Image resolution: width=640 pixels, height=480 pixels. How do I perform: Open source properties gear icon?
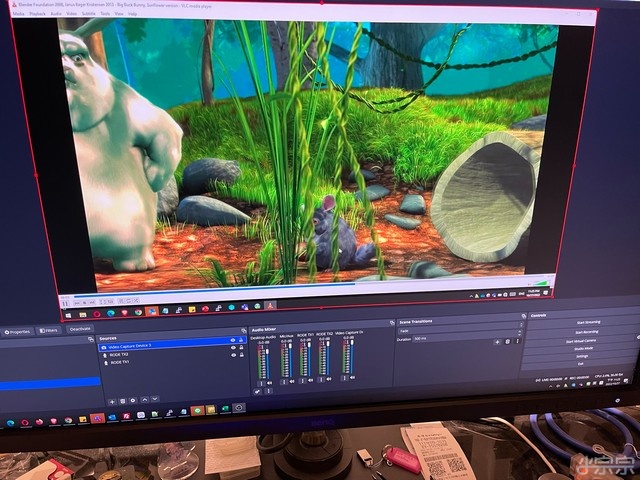131,399
